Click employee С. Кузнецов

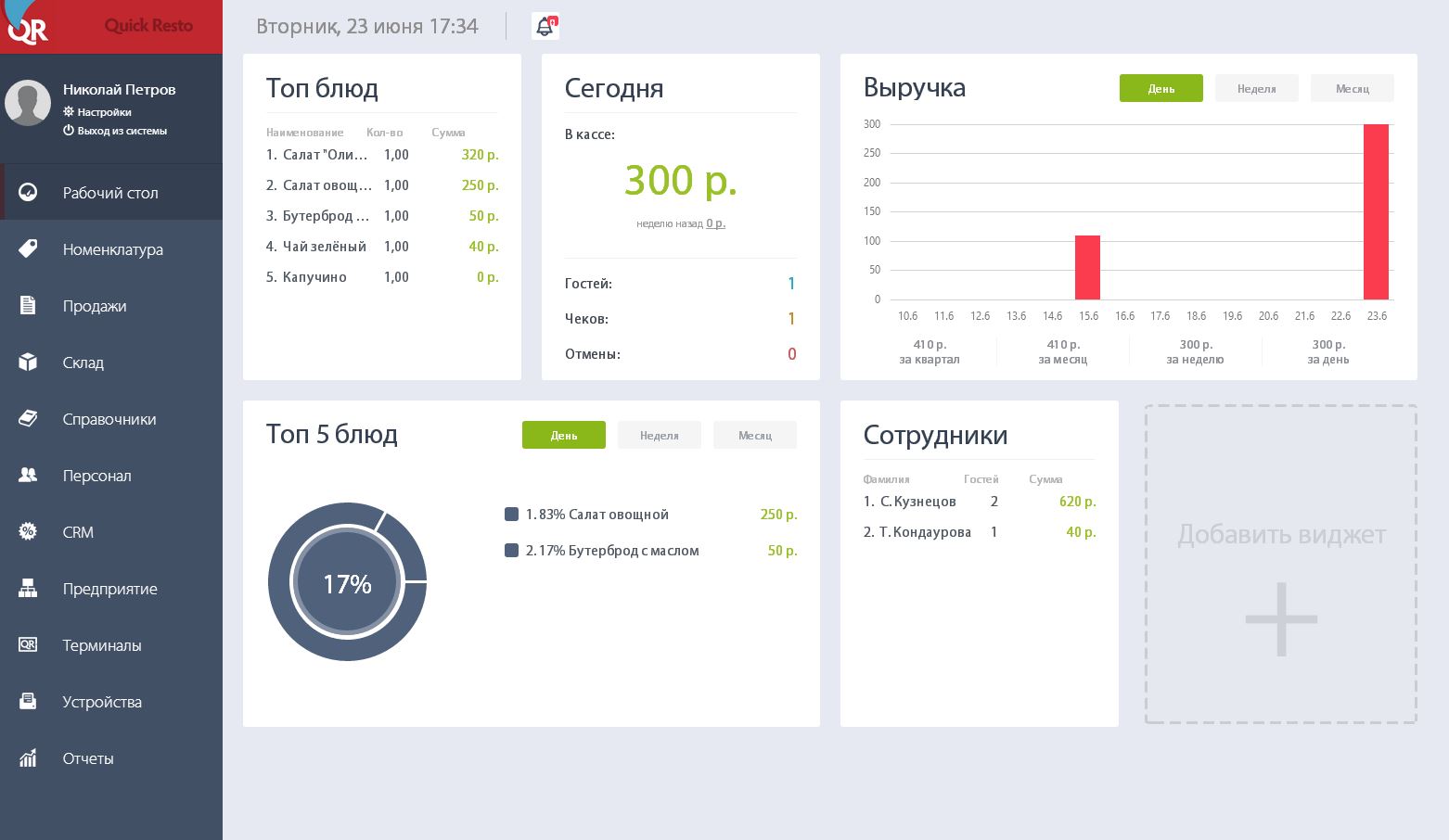tap(918, 502)
